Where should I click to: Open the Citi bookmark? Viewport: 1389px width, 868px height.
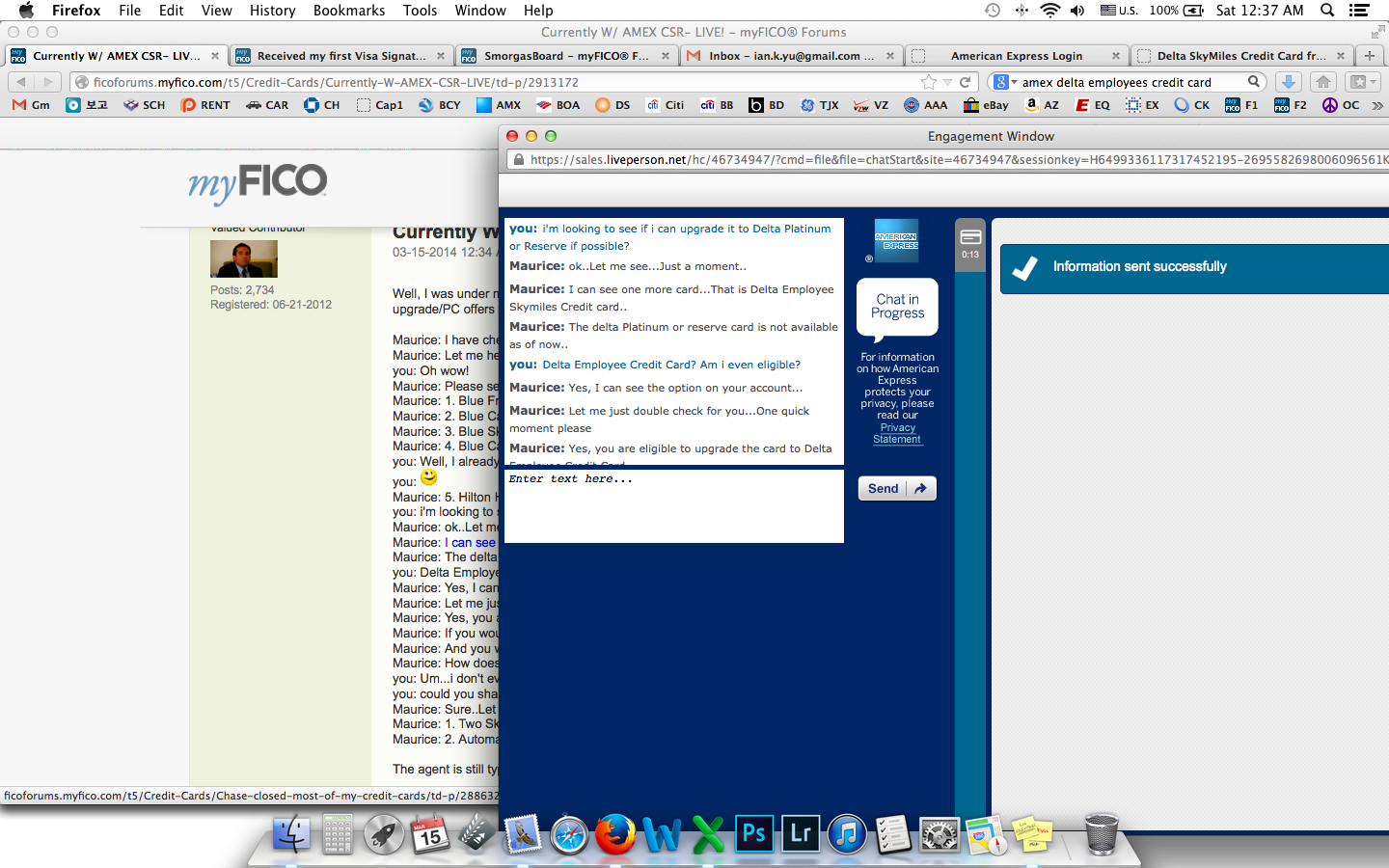666,105
